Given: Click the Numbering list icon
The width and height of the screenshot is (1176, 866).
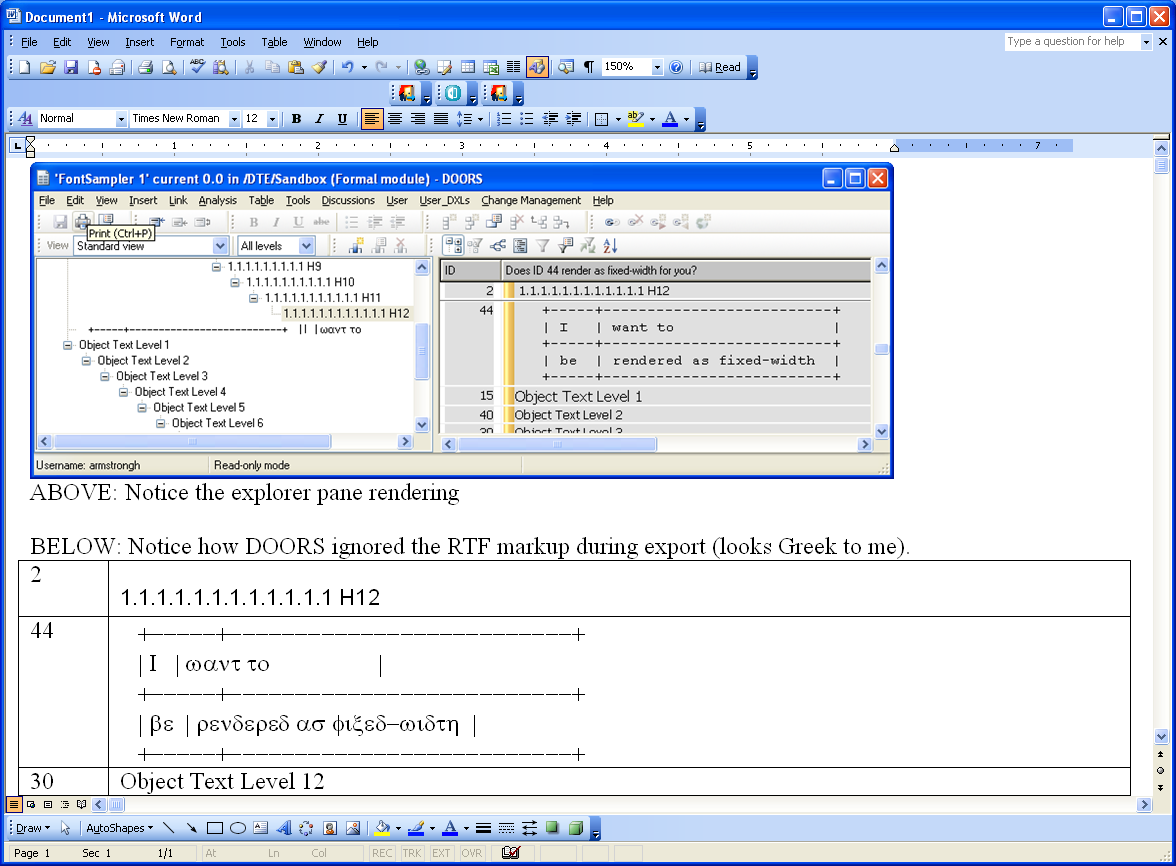Looking at the screenshot, I should 504,118.
